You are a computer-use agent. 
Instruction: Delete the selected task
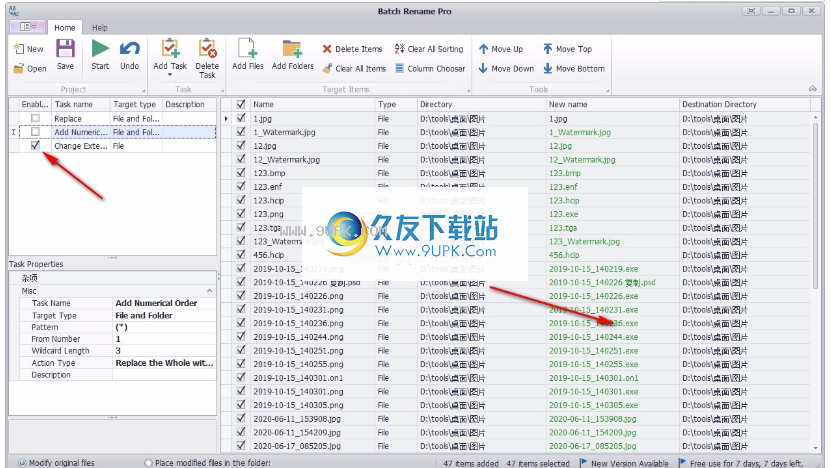207,59
